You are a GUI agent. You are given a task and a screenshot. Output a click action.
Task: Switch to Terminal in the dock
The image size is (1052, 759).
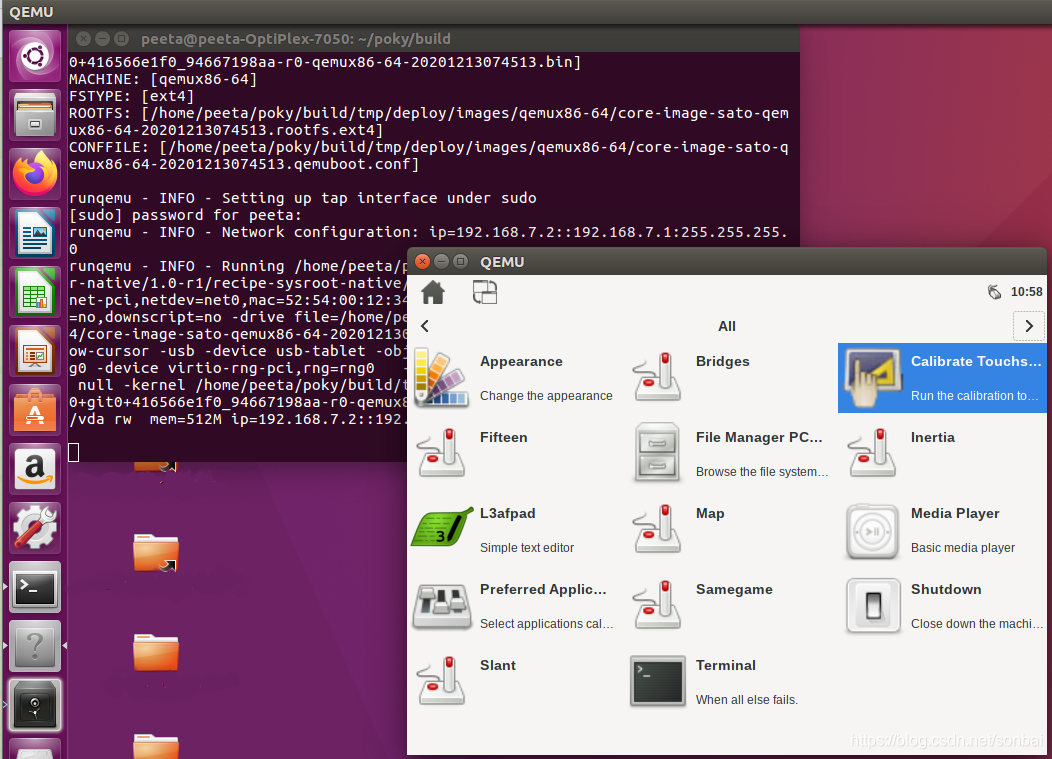pos(35,587)
